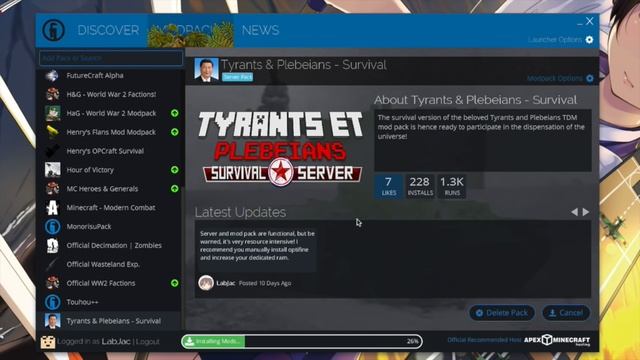Click MC Heroes & Generals pack icon
The image size is (640, 360).
click(x=52, y=189)
